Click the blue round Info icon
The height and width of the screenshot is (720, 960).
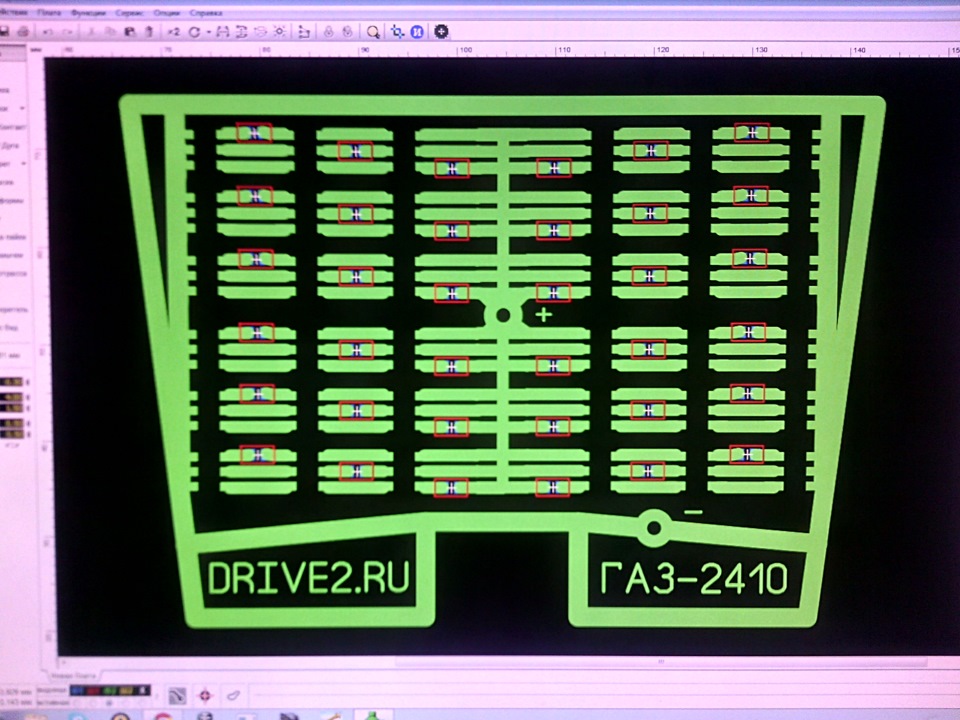coord(417,32)
